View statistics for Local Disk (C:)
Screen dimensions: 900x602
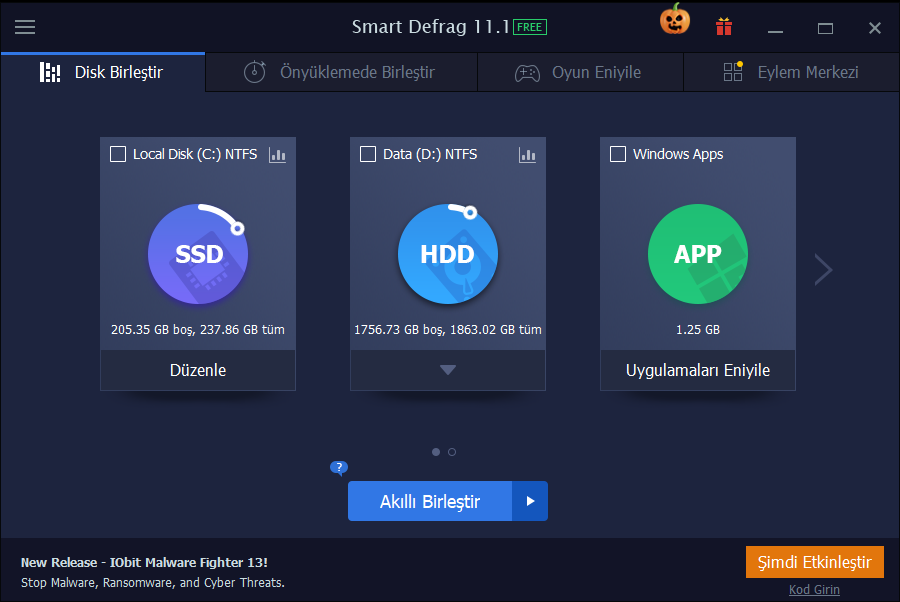(277, 155)
